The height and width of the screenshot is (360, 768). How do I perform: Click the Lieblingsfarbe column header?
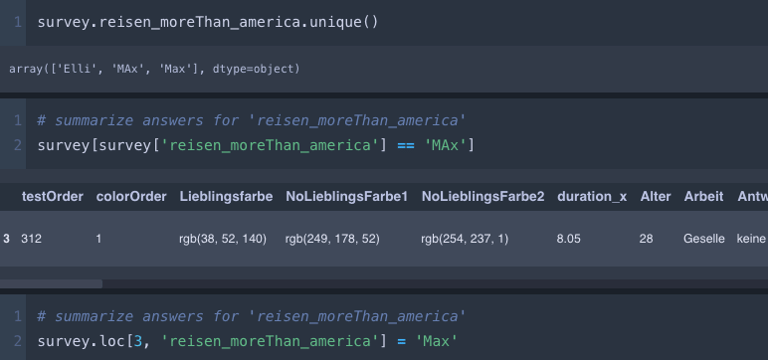click(x=226, y=196)
